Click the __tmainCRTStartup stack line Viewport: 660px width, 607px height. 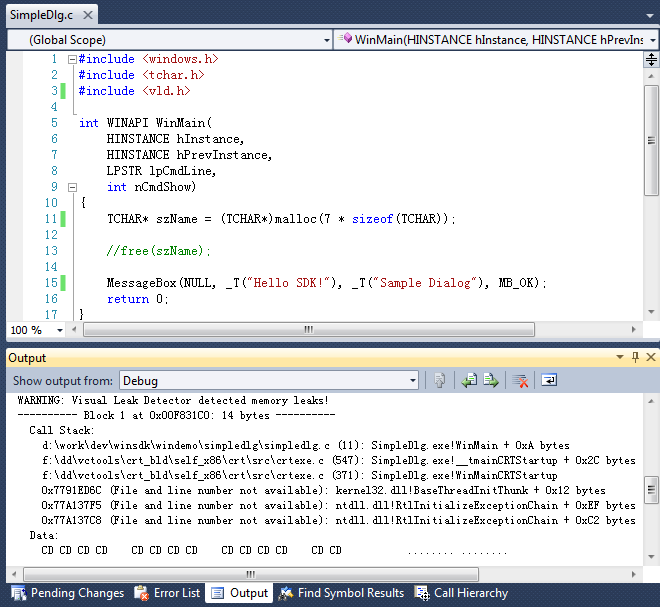pos(338,461)
